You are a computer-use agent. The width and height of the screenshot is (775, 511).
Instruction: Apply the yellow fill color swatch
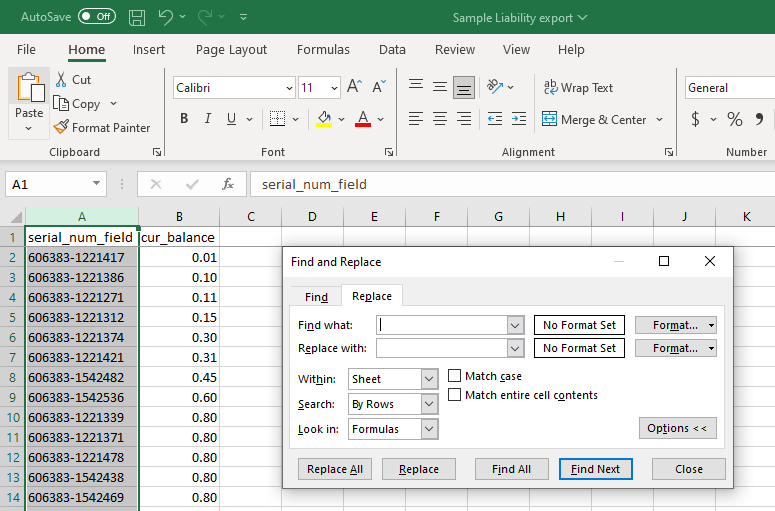324,119
